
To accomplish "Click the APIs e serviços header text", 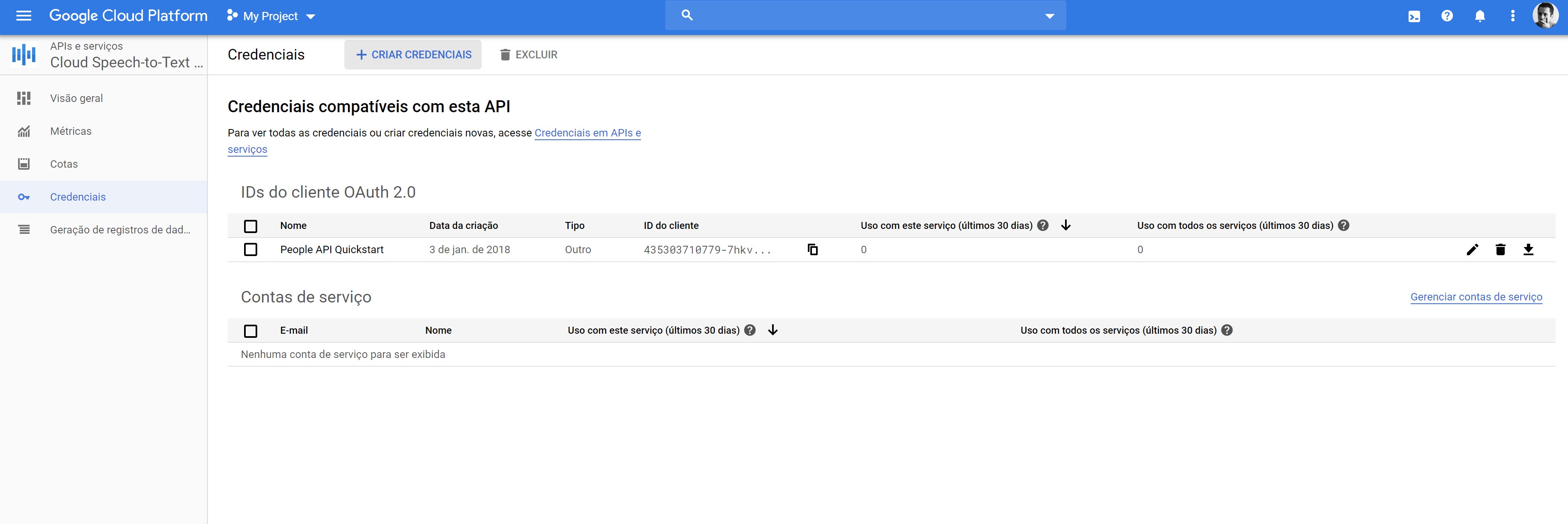I will pos(86,46).
